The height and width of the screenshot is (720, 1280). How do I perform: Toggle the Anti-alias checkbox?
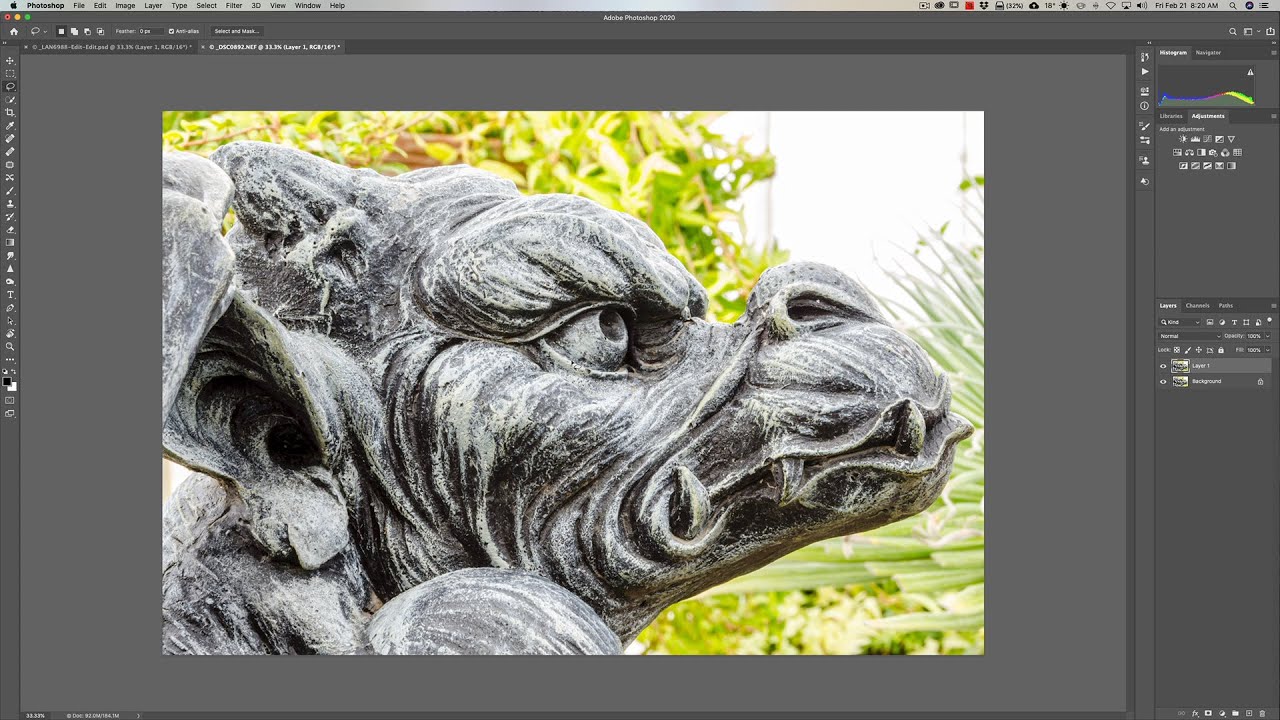click(171, 31)
